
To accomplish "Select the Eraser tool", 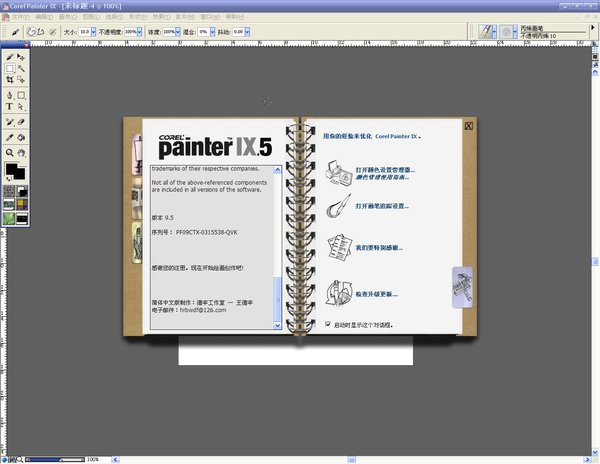I will click(x=21, y=122).
